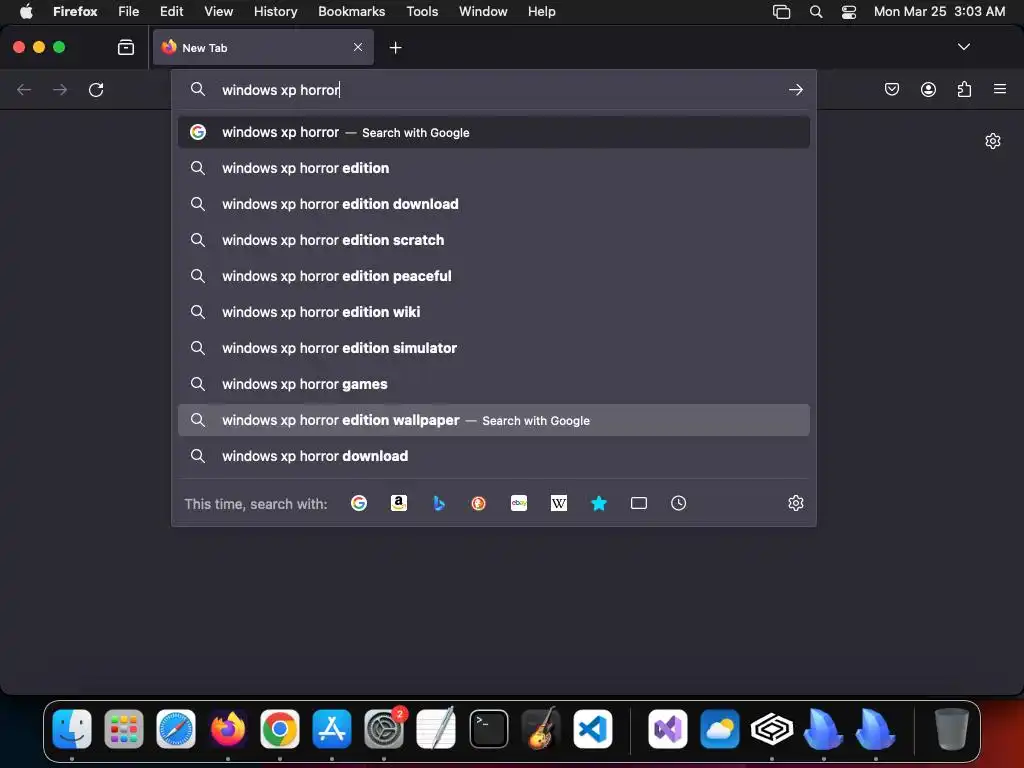Open Terminal from the Dock
This screenshot has width=1024, height=768.
[x=488, y=728]
